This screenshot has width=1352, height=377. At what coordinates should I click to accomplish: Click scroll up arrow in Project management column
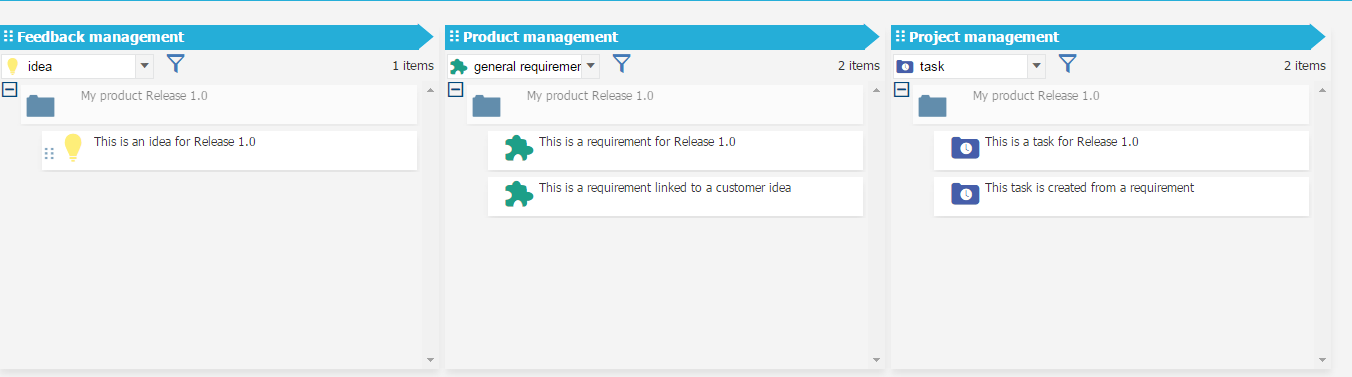pos(1322,90)
